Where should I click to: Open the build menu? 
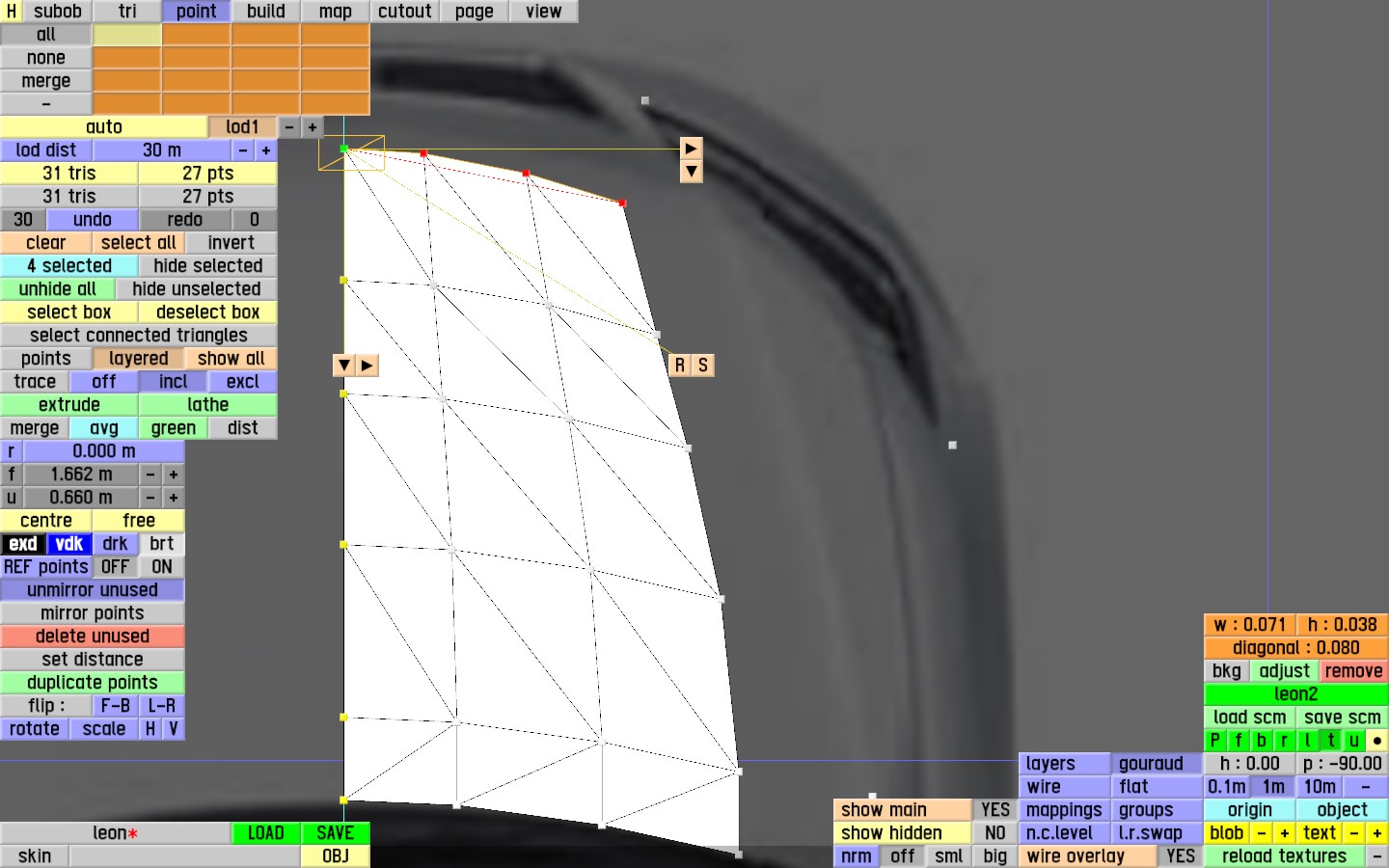266,12
